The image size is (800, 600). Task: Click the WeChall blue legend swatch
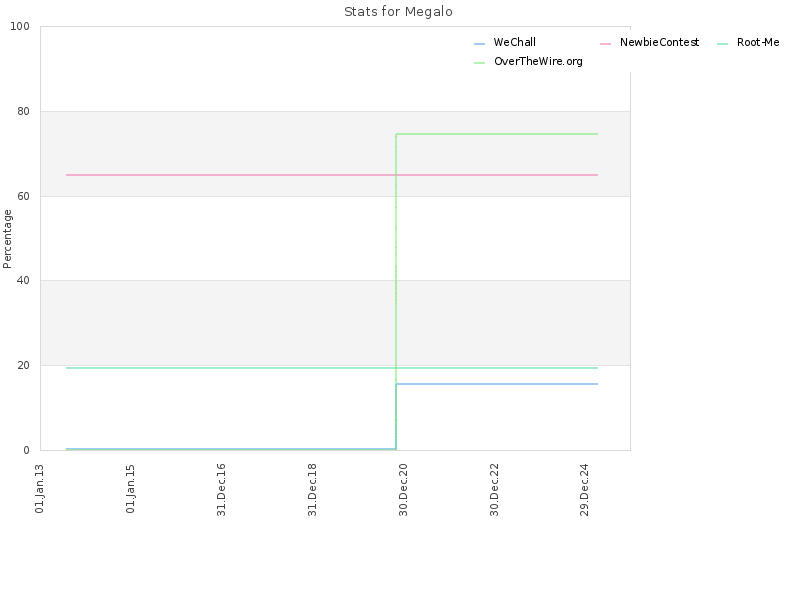click(479, 44)
